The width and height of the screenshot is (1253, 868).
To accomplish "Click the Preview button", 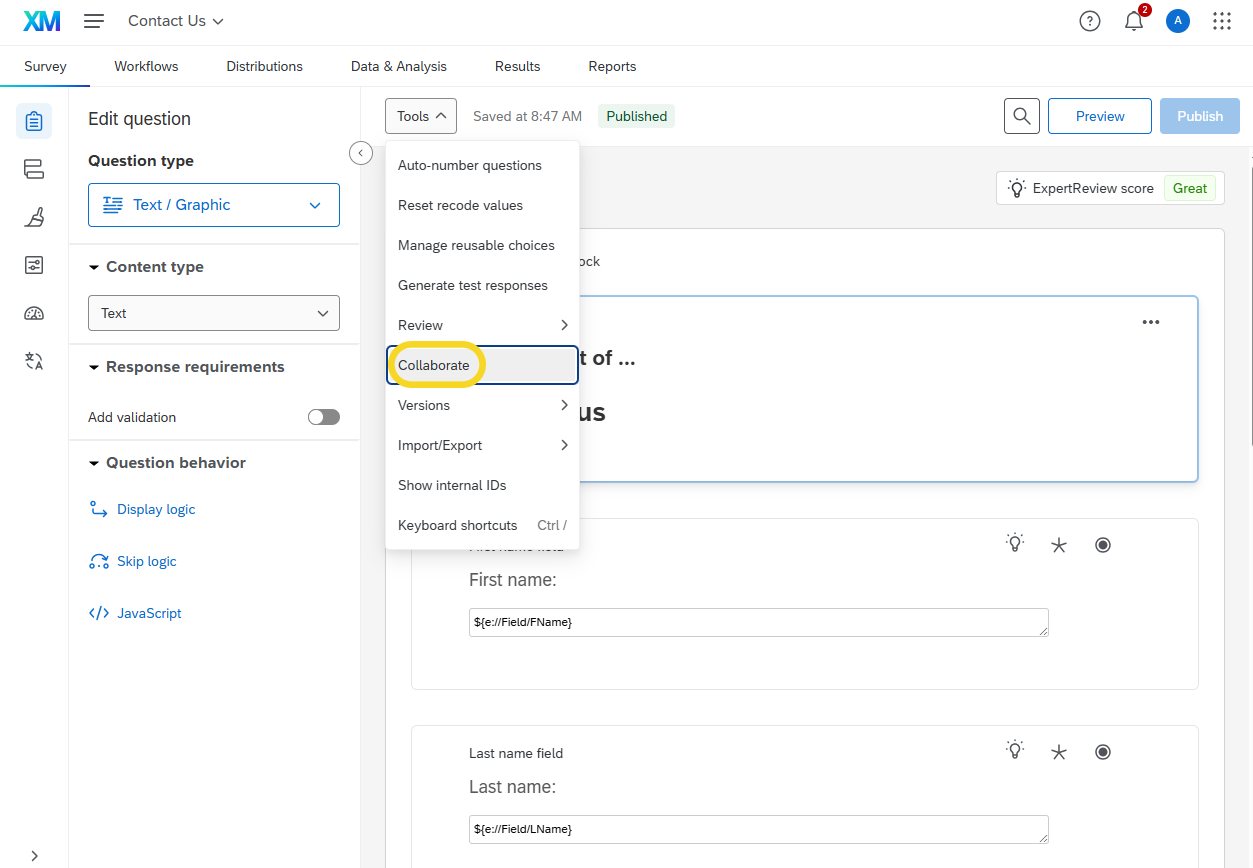I will click(x=1099, y=116).
